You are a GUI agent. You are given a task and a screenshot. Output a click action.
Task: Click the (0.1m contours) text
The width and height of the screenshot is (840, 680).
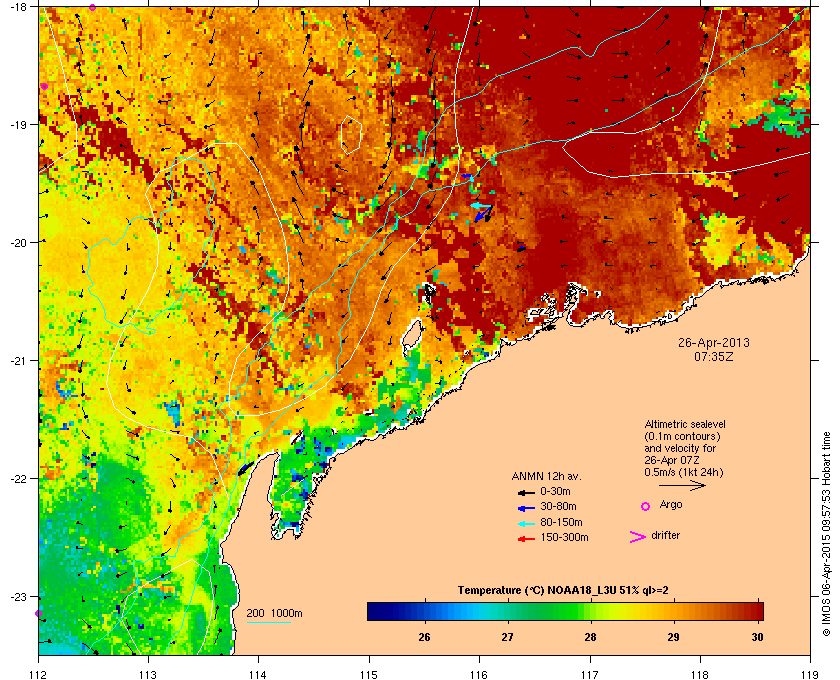point(682,436)
